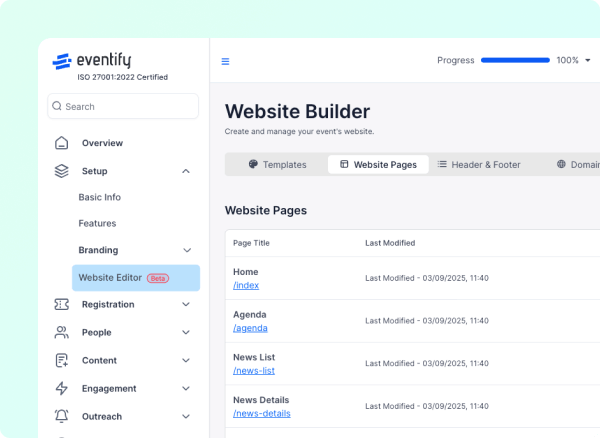Open the /index page link
The height and width of the screenshot is (438, 600).
coord(246,285)
